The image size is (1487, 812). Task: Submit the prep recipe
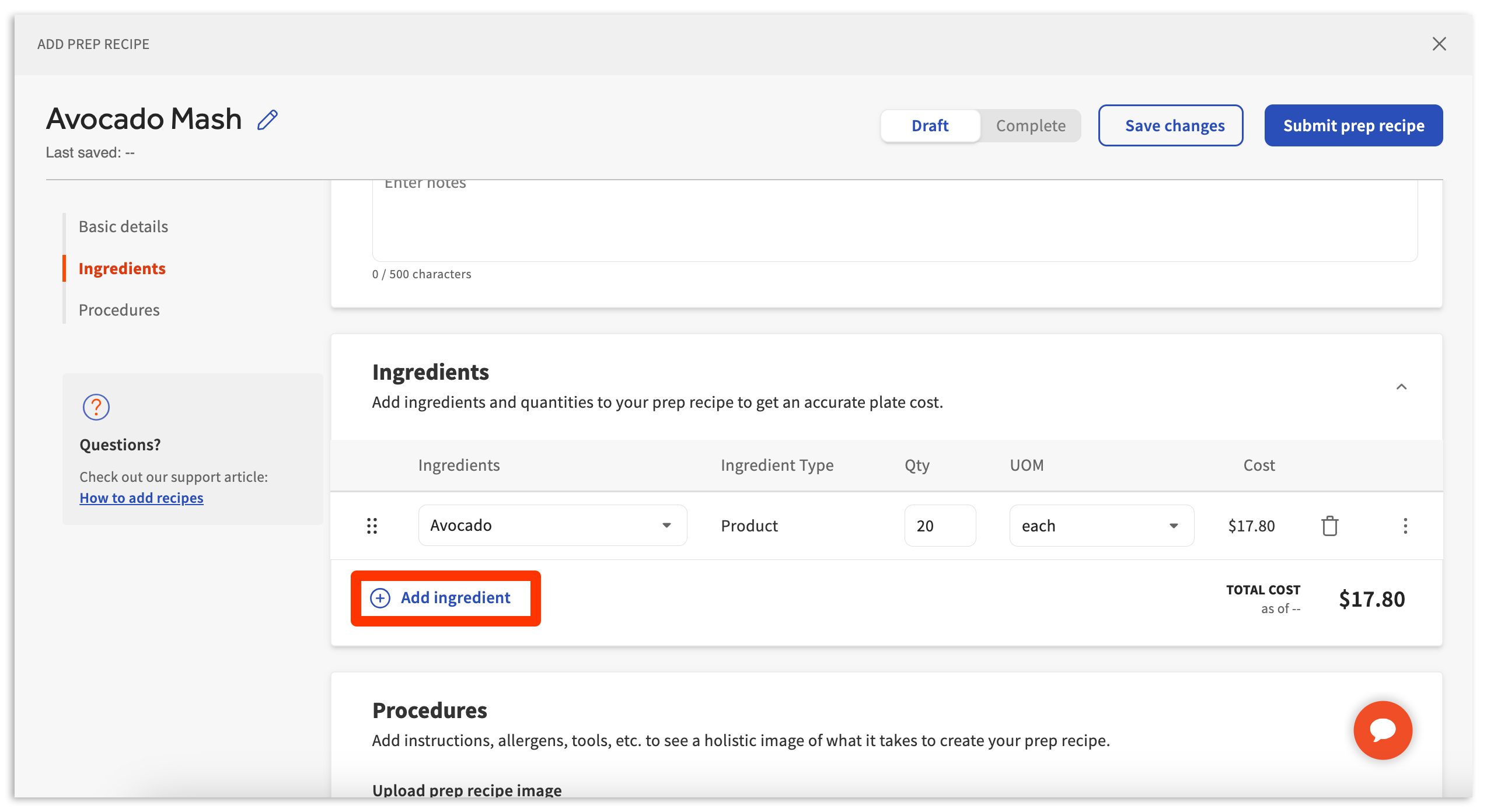(1353, 125)
